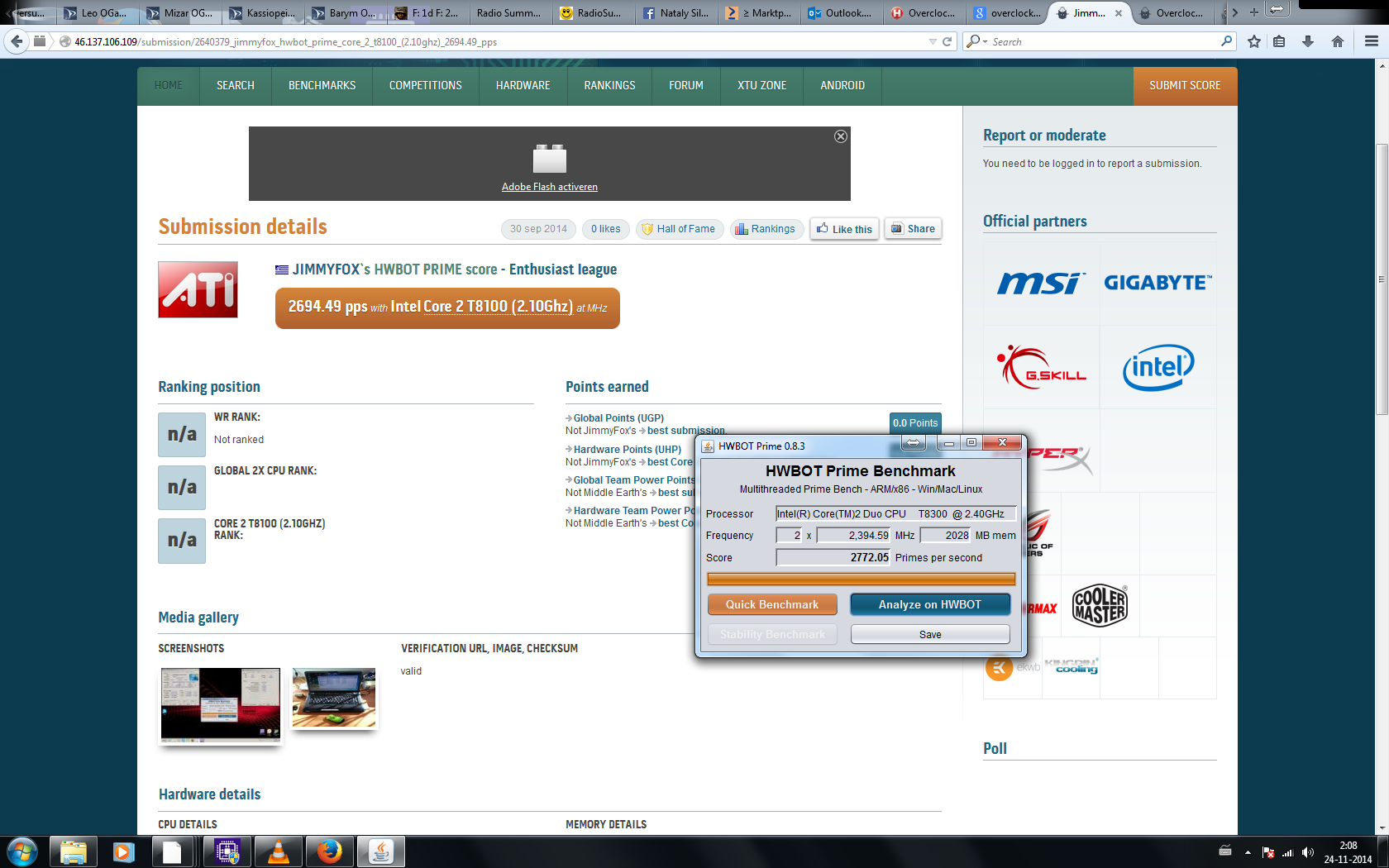The height and width of the screenshot is (868, 1389).
Task: Click the G.Skill partner logo
Action: pyautogui.click(x=1041, y=366)
